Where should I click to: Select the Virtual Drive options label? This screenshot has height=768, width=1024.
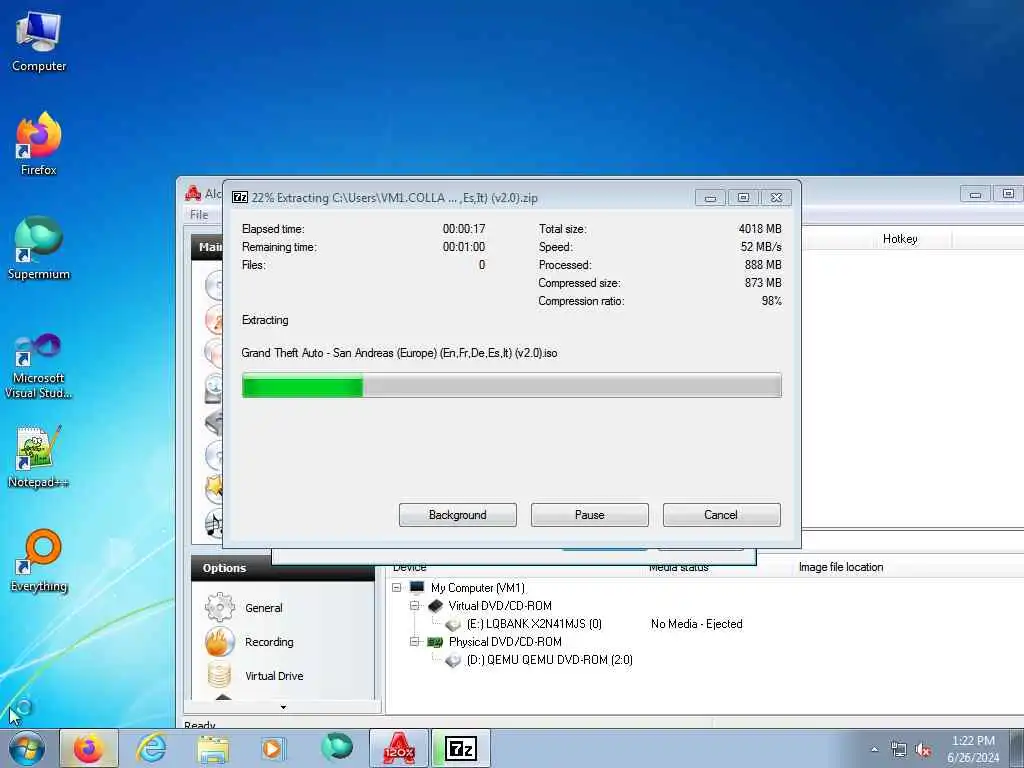coord(274,676)
